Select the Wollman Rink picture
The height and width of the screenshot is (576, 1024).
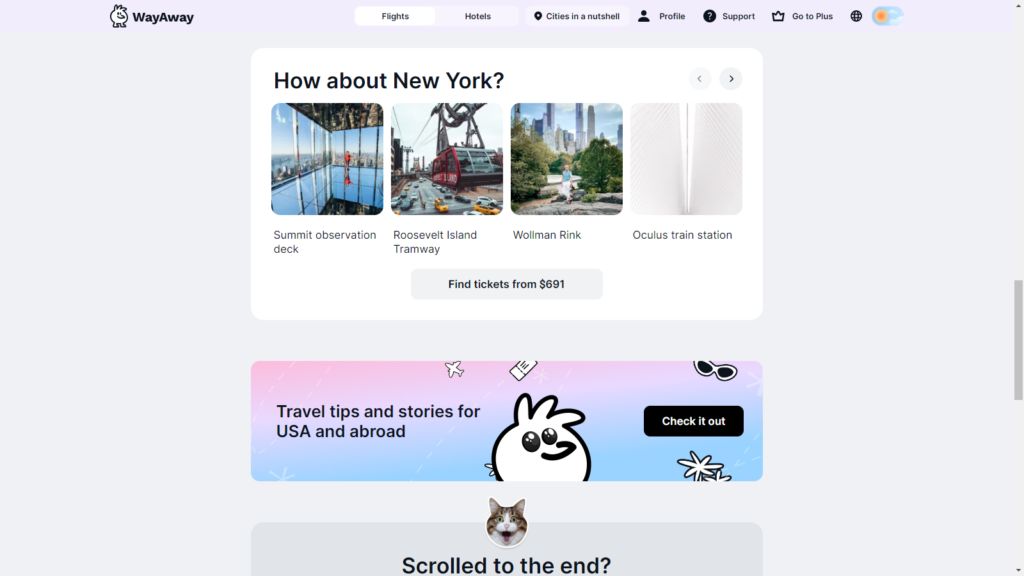tap(566, 159)
